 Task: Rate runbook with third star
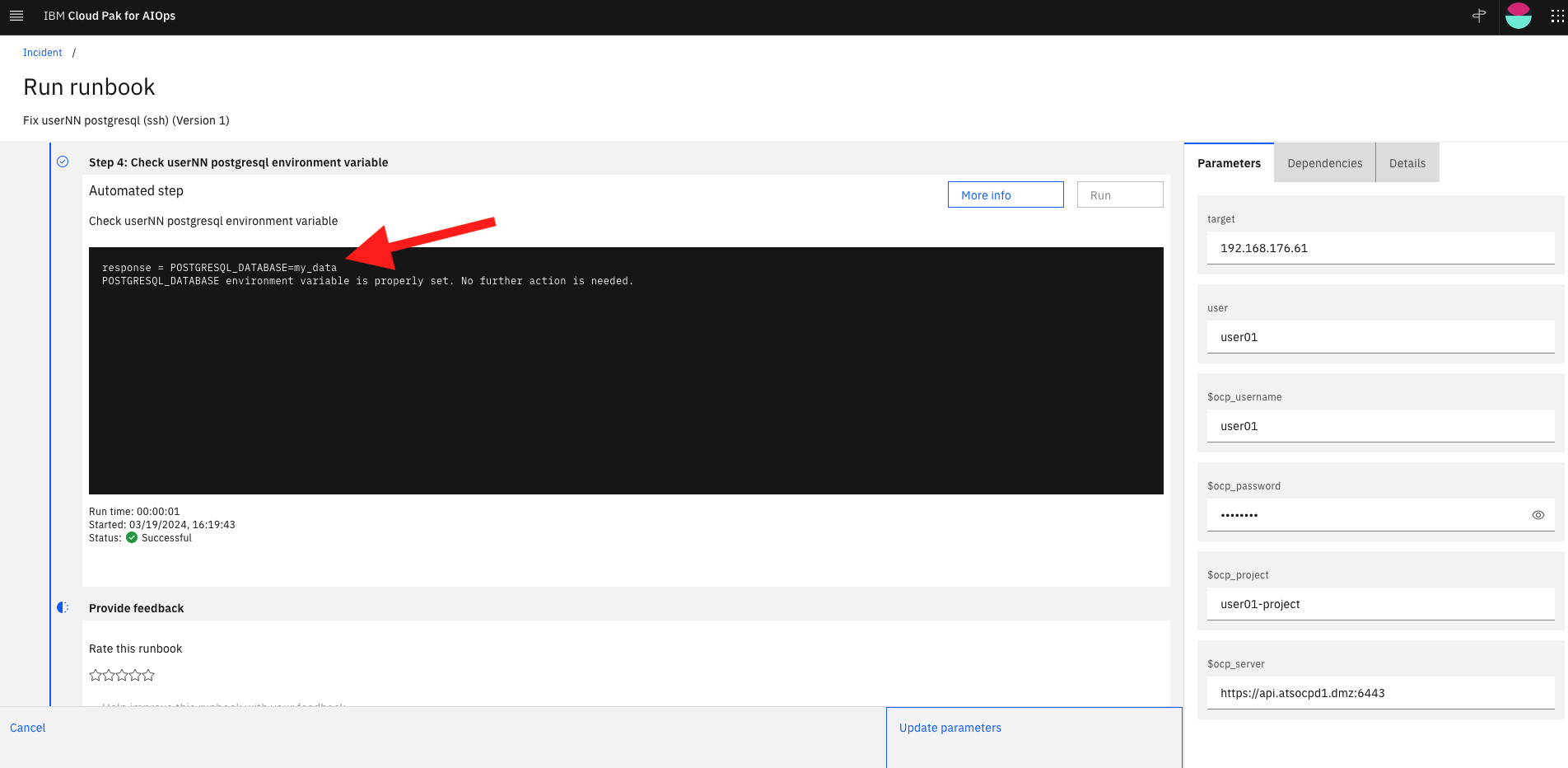tap(122, 675)
